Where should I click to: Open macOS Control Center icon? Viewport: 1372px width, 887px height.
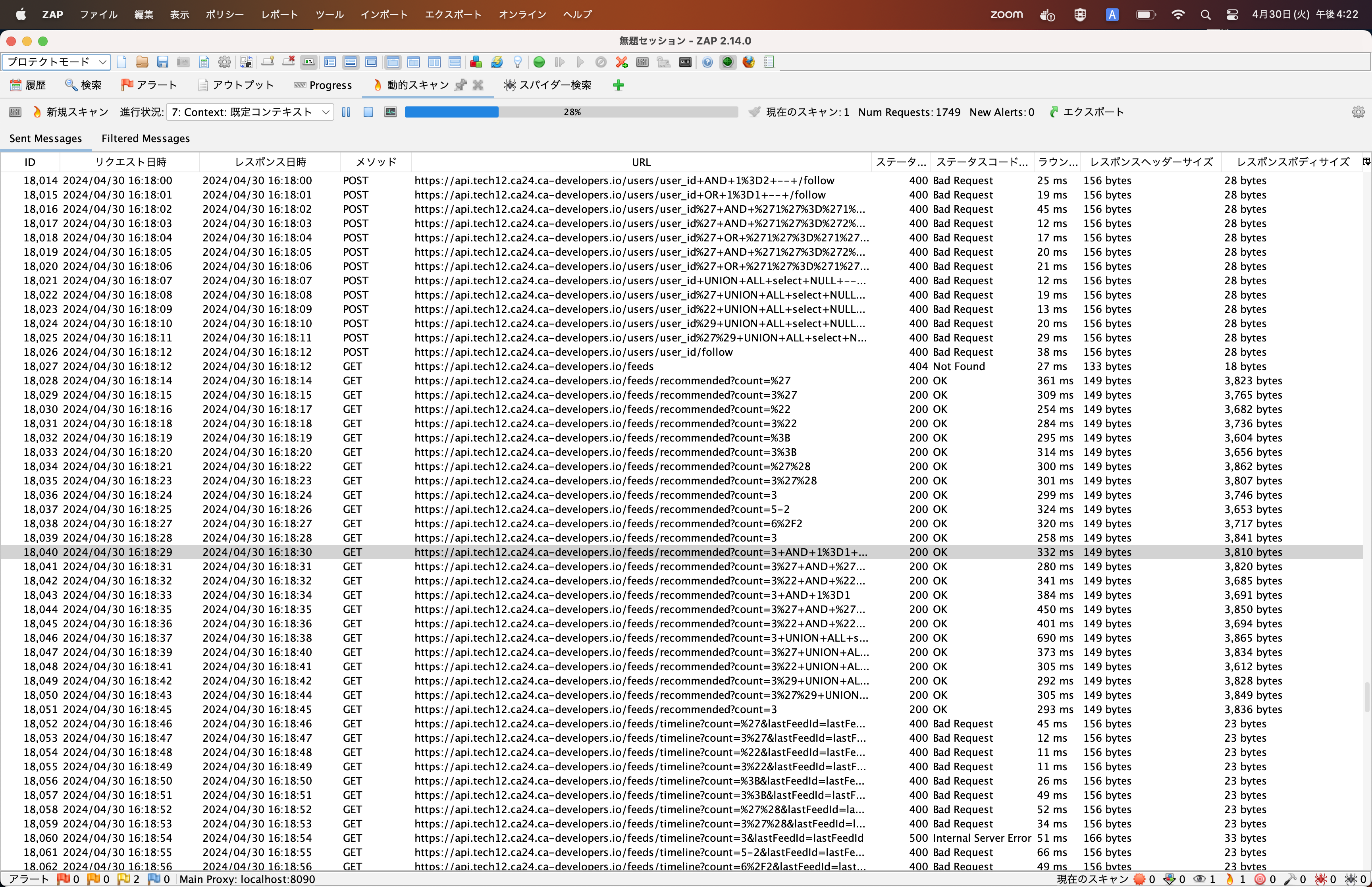pos(1232,14)
